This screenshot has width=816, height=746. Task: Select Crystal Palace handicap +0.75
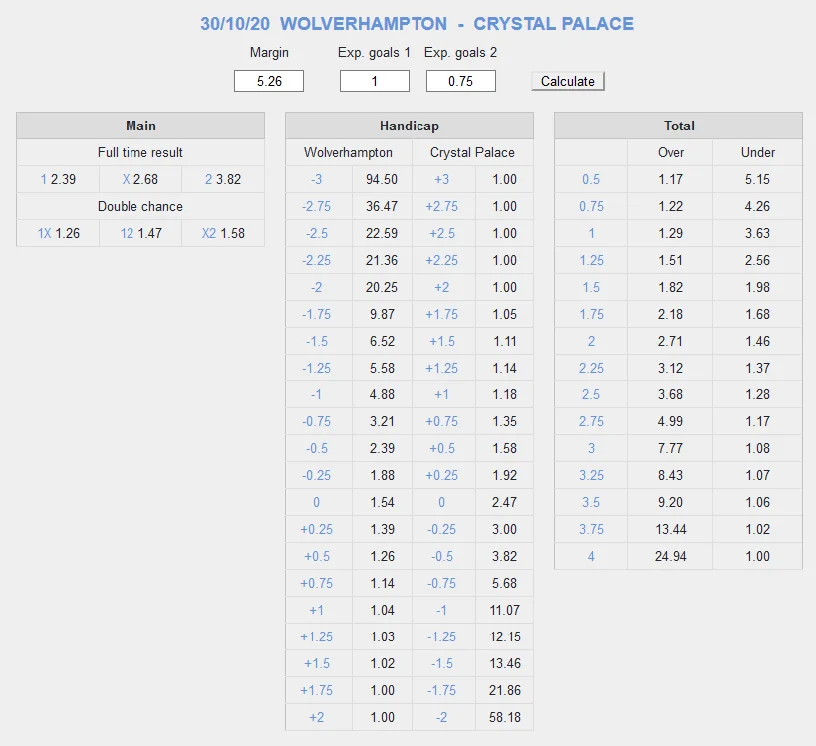tap(443, 422)
